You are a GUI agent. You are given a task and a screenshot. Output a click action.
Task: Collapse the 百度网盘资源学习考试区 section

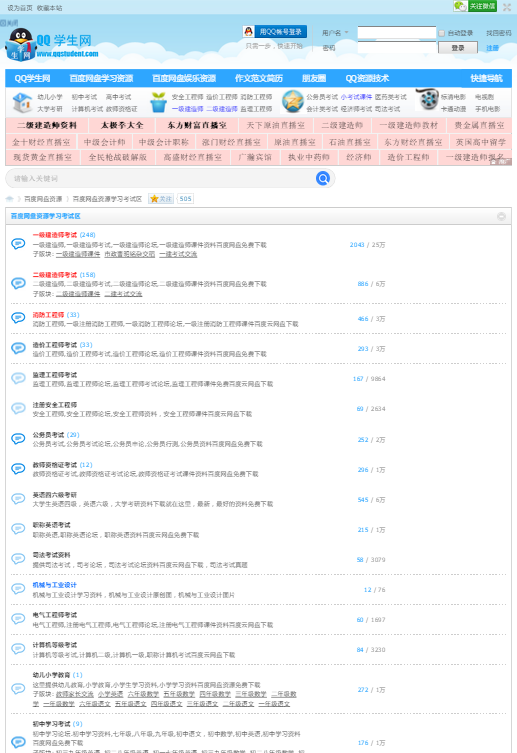(x=501, y=216)
